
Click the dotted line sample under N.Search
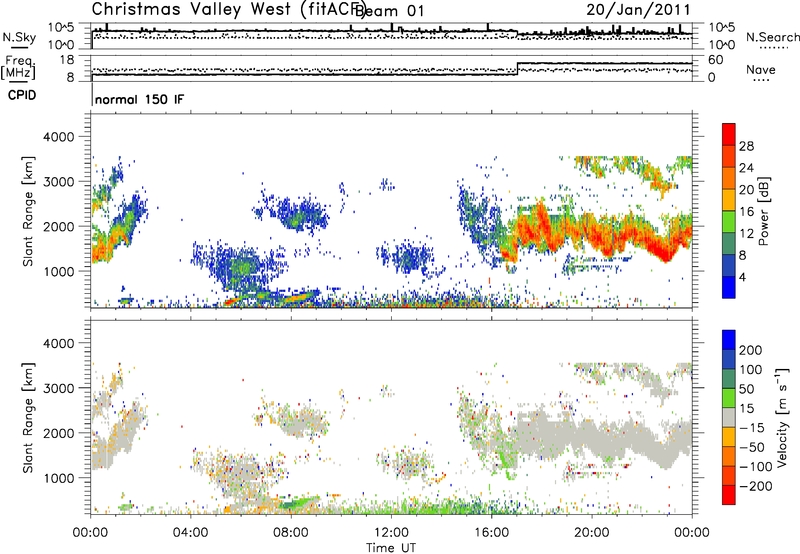tap(773, 48)
